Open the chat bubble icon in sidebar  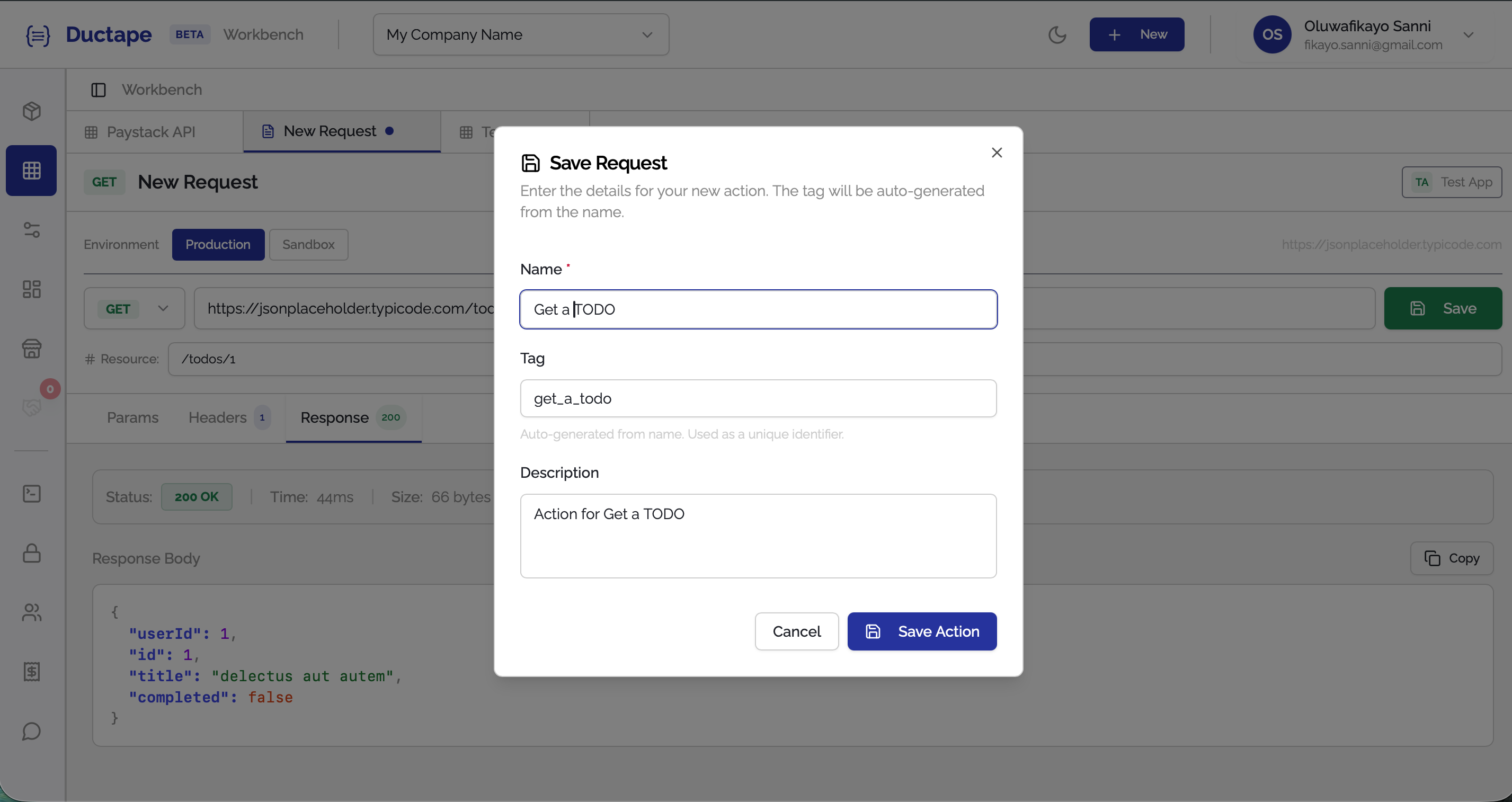click(31, 731)
